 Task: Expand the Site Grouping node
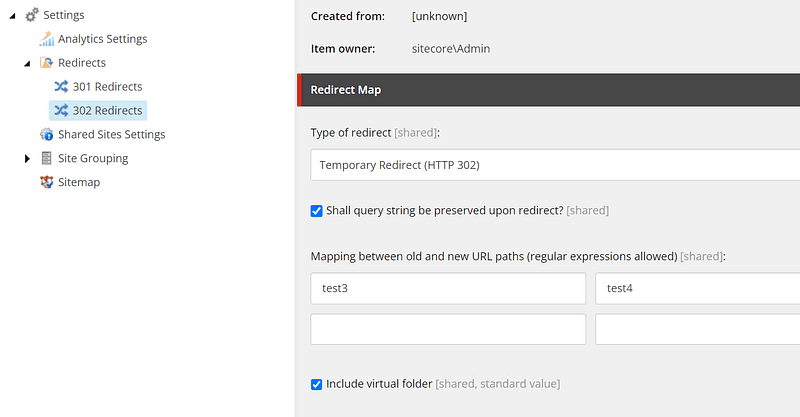27,159
